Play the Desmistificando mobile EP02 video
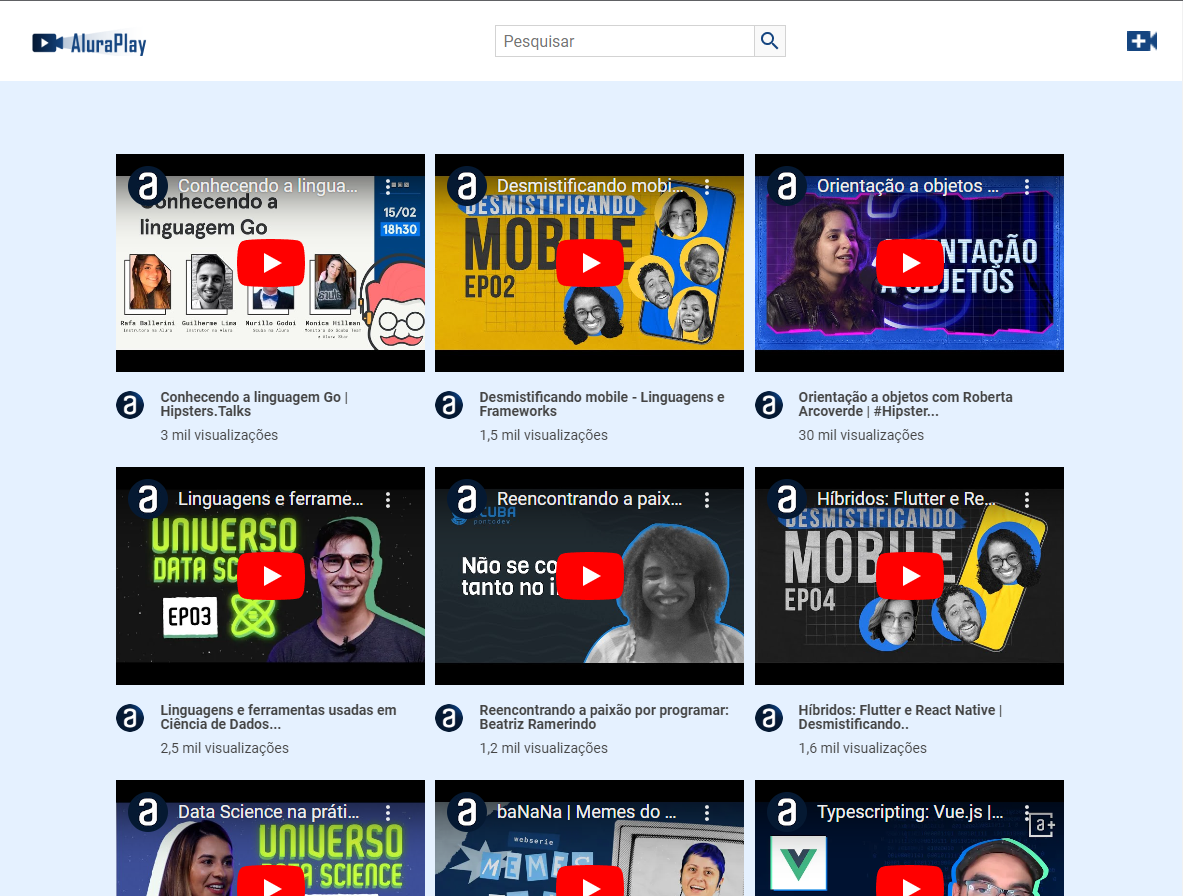This screenshot has width=1183, height=896. pyautogui.click(x=590, y=262)
